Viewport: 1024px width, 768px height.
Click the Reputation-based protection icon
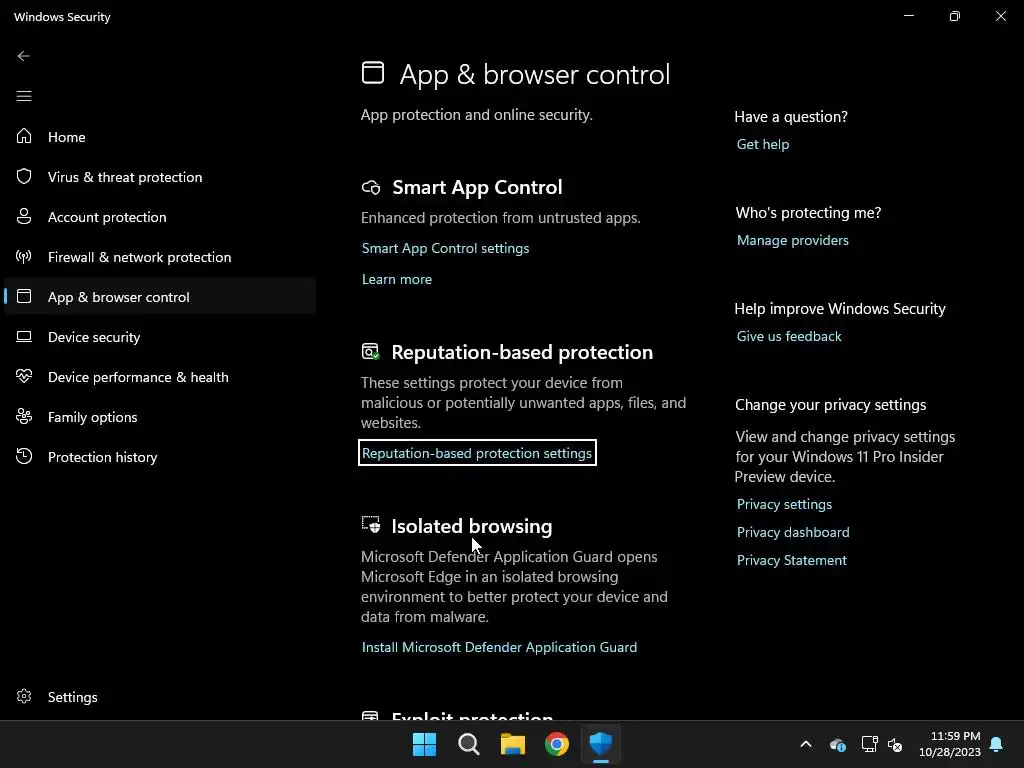[371, 352]
